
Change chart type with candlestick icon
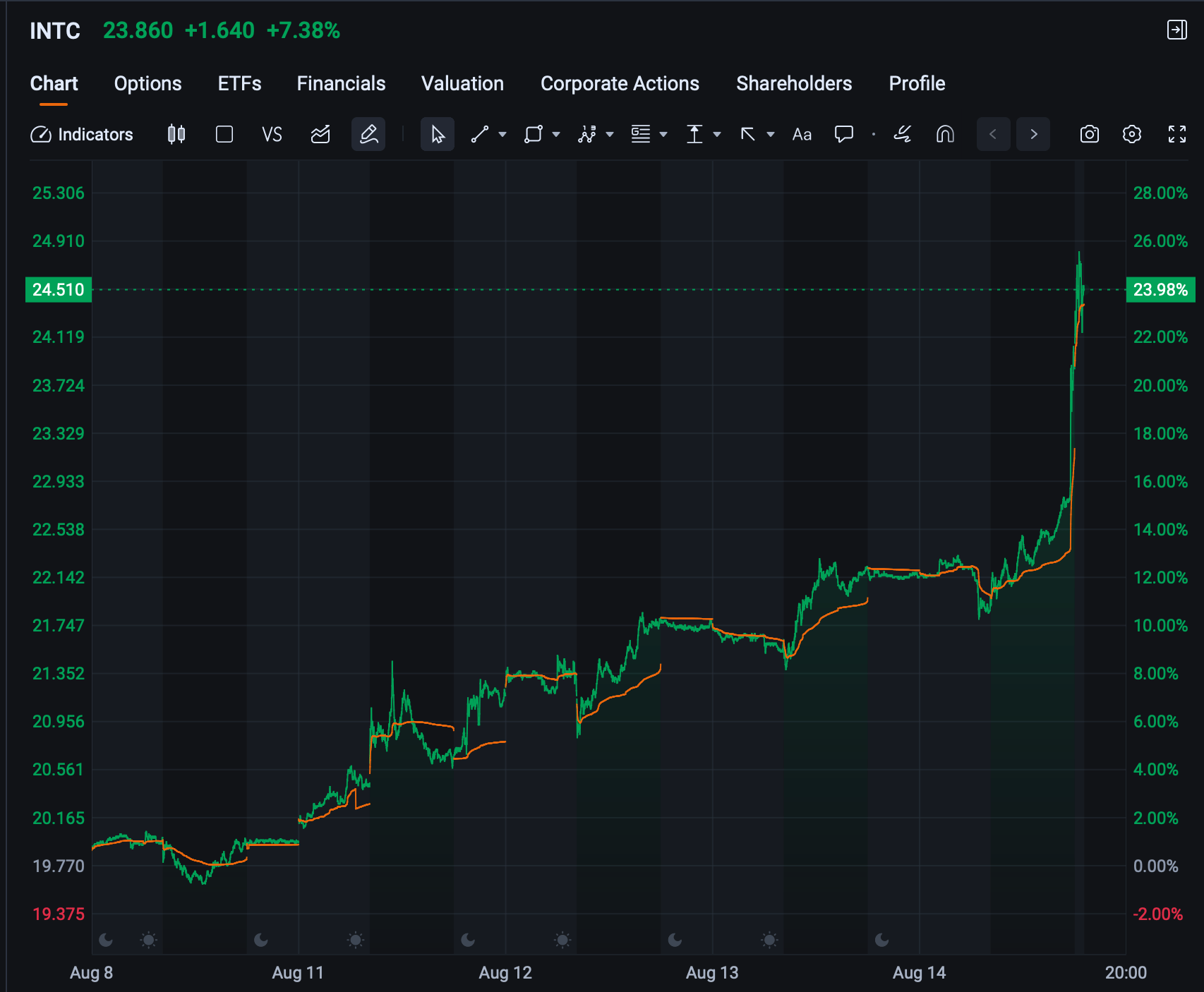point(176,134)
